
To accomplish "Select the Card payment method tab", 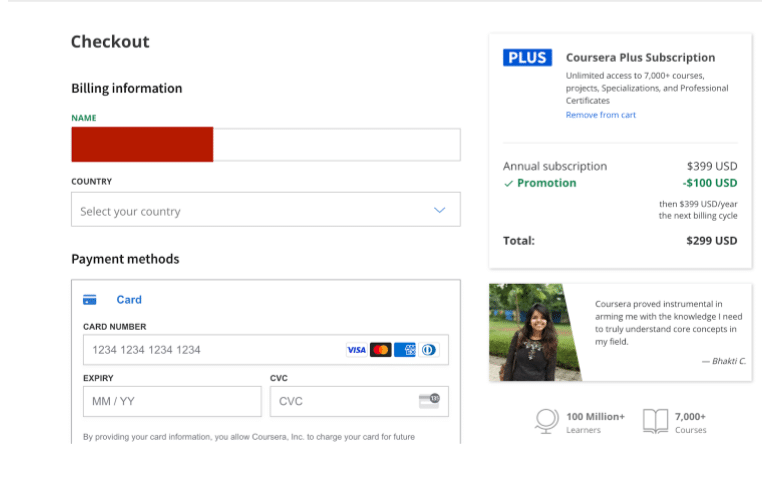I will pyautogui.click(x=129, y=300).
